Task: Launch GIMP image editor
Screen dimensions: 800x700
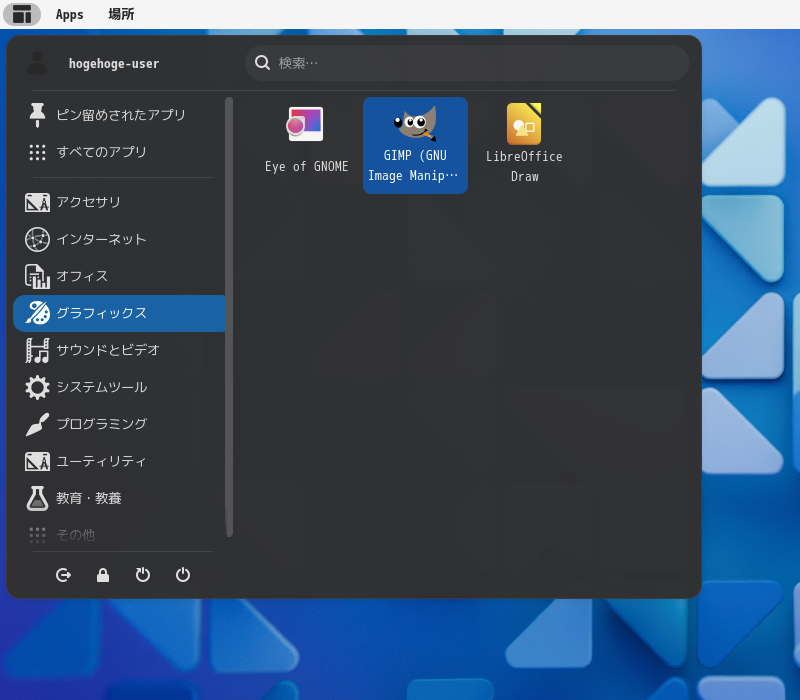Action: pyautogui.click(x=415, y=145)
